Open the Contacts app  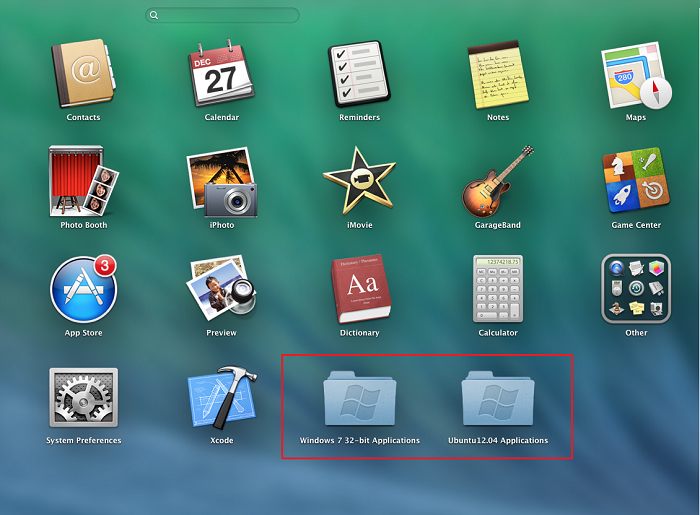(83, 73)
